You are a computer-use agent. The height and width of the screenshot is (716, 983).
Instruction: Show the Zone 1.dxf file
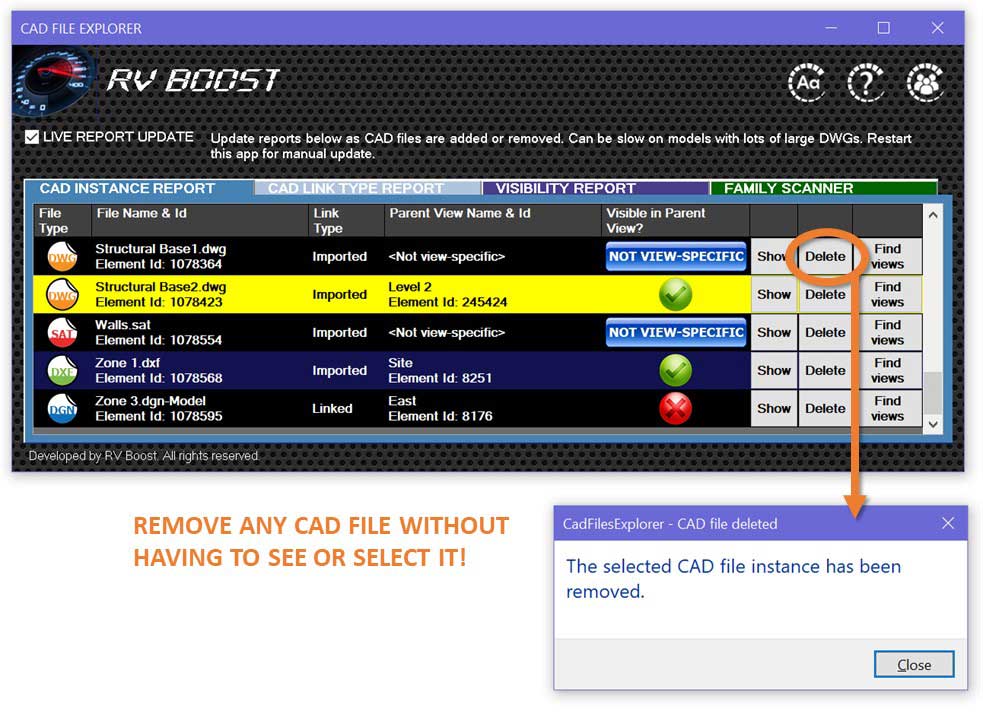[x=774, y=371]
